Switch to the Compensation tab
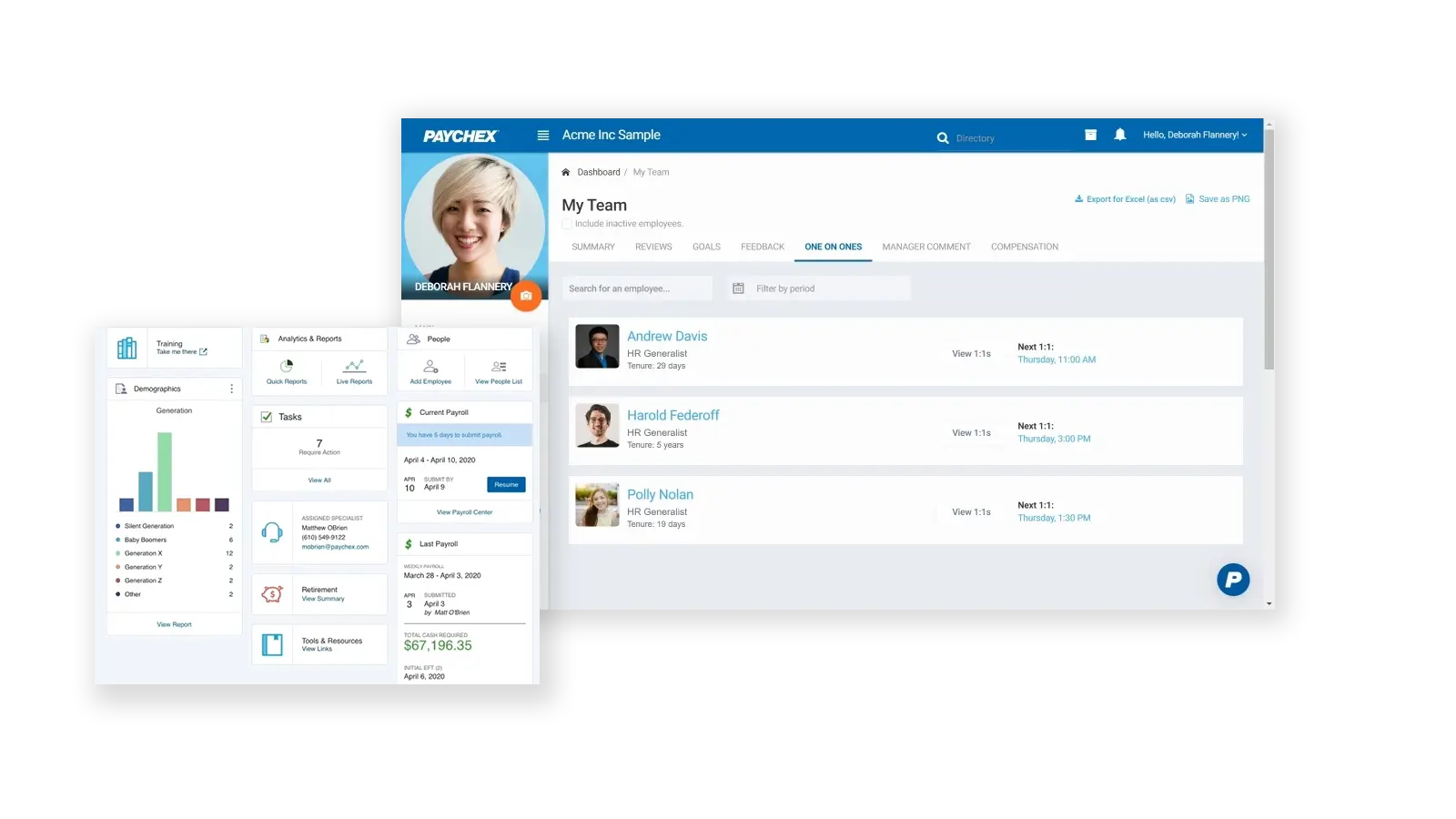The image size is (1456, 819). 1024,247
